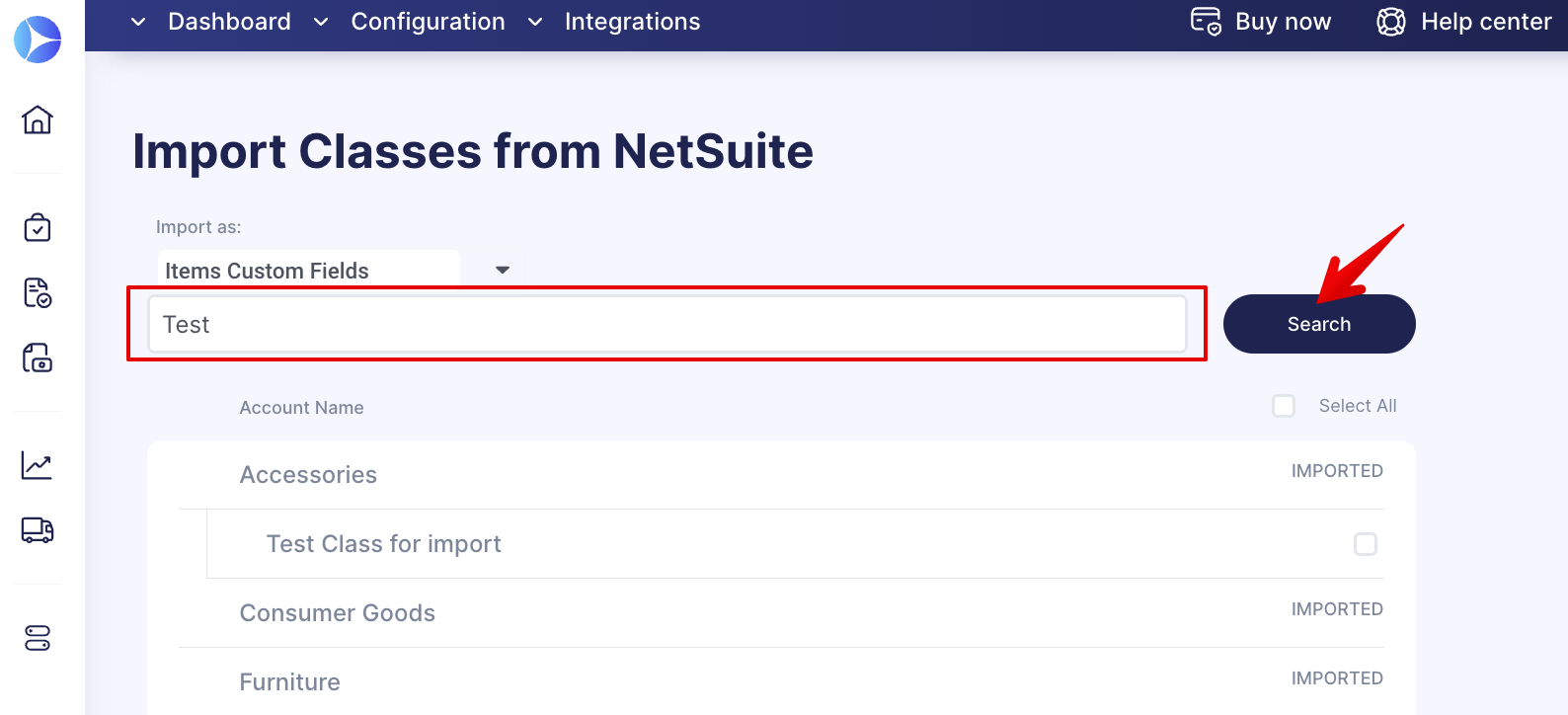Screen dimensions: 1568x715
Task: Click IMPORTED status for Consumer Goods
Action: tap(1337, 609)
